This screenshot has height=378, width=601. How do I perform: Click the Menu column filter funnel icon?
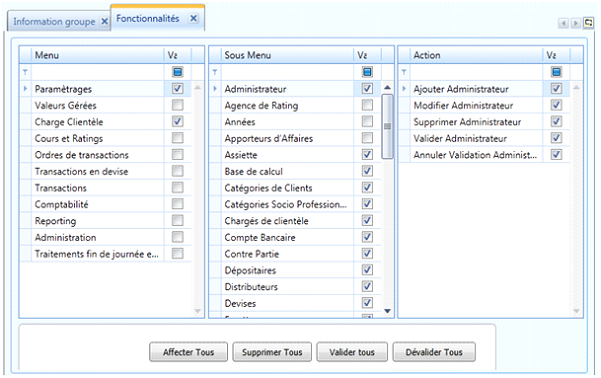(x=25, y=72)
